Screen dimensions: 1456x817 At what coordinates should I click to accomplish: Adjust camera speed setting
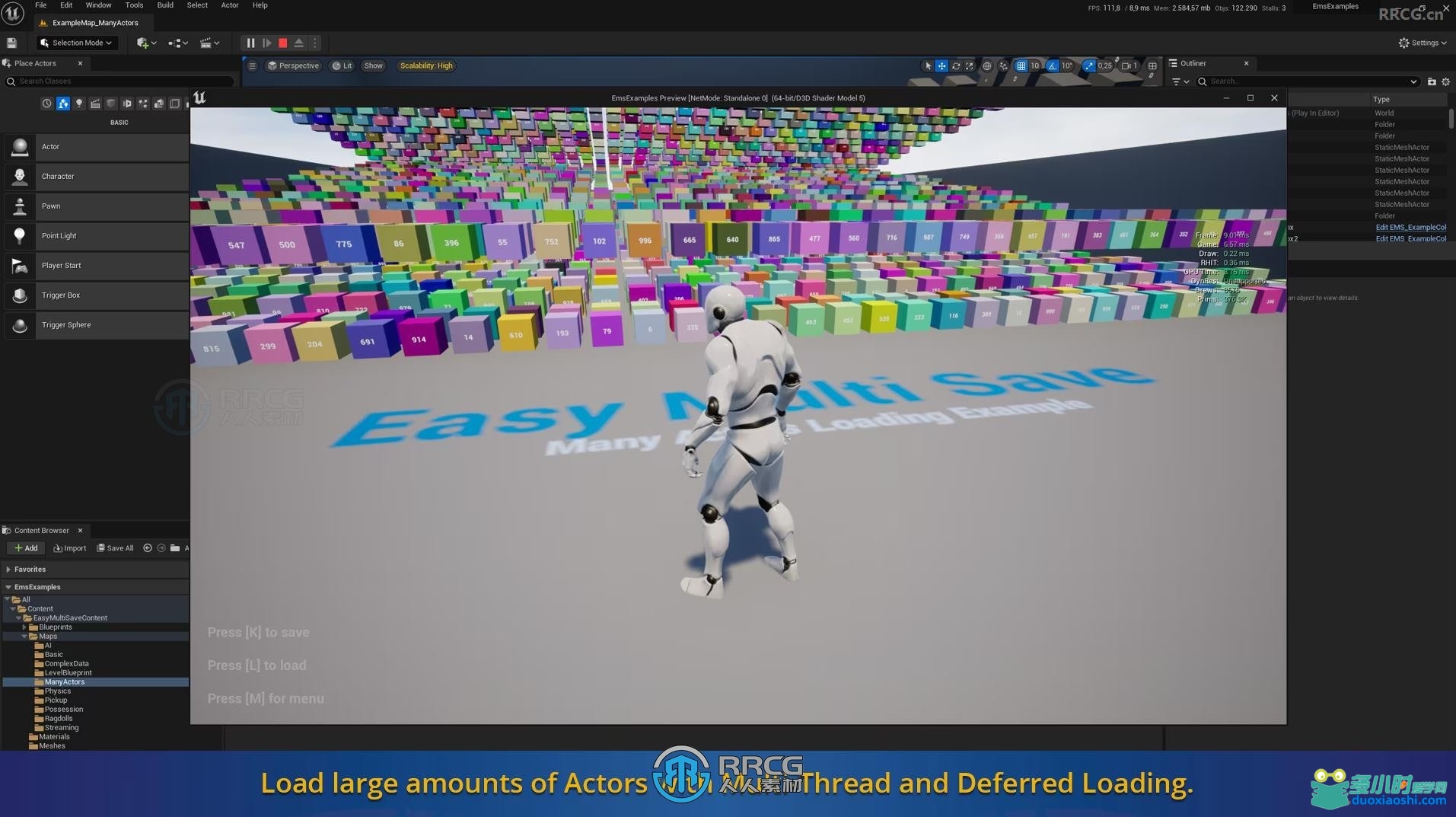(1129, 66)
